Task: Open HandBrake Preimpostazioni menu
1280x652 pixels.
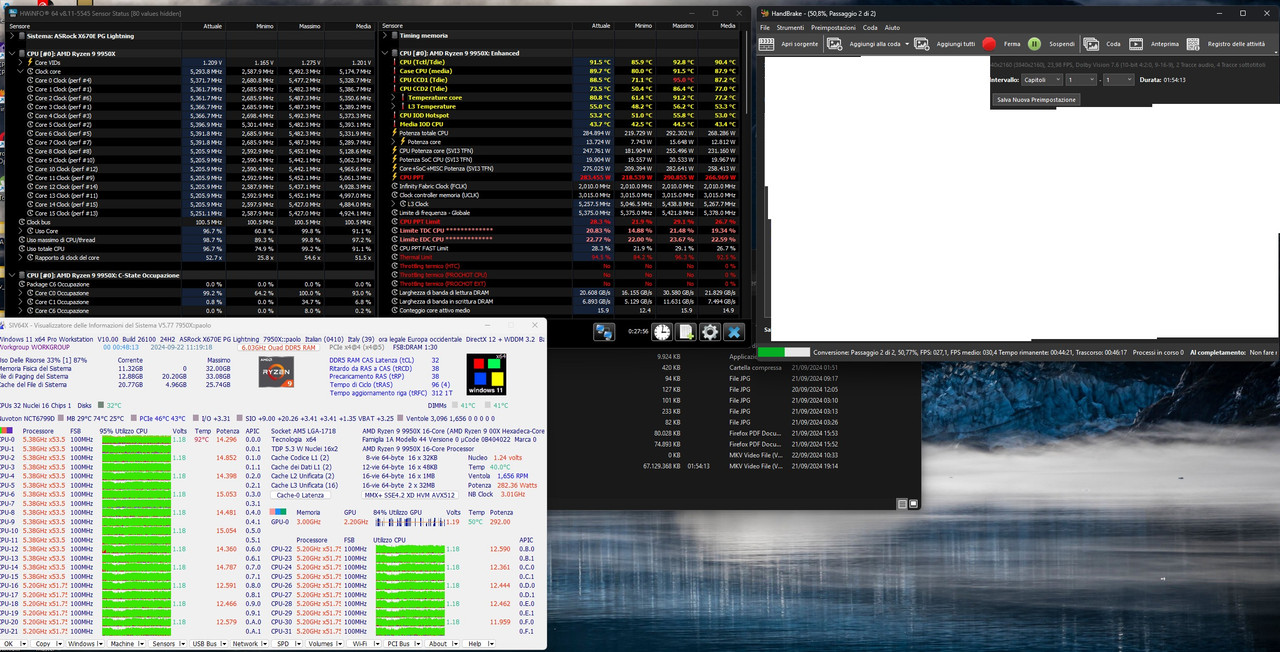Action: (x=833, y=28)
